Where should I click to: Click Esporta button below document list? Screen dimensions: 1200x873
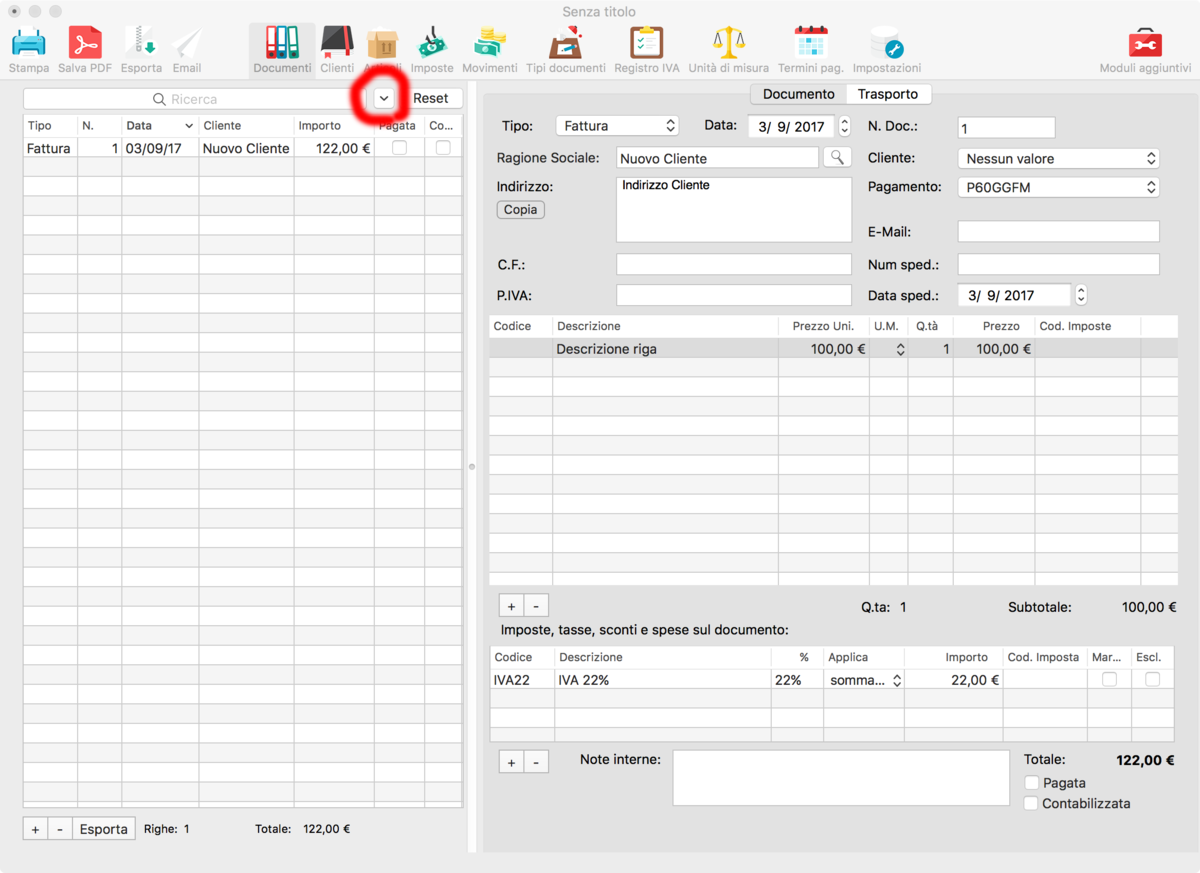104,829
